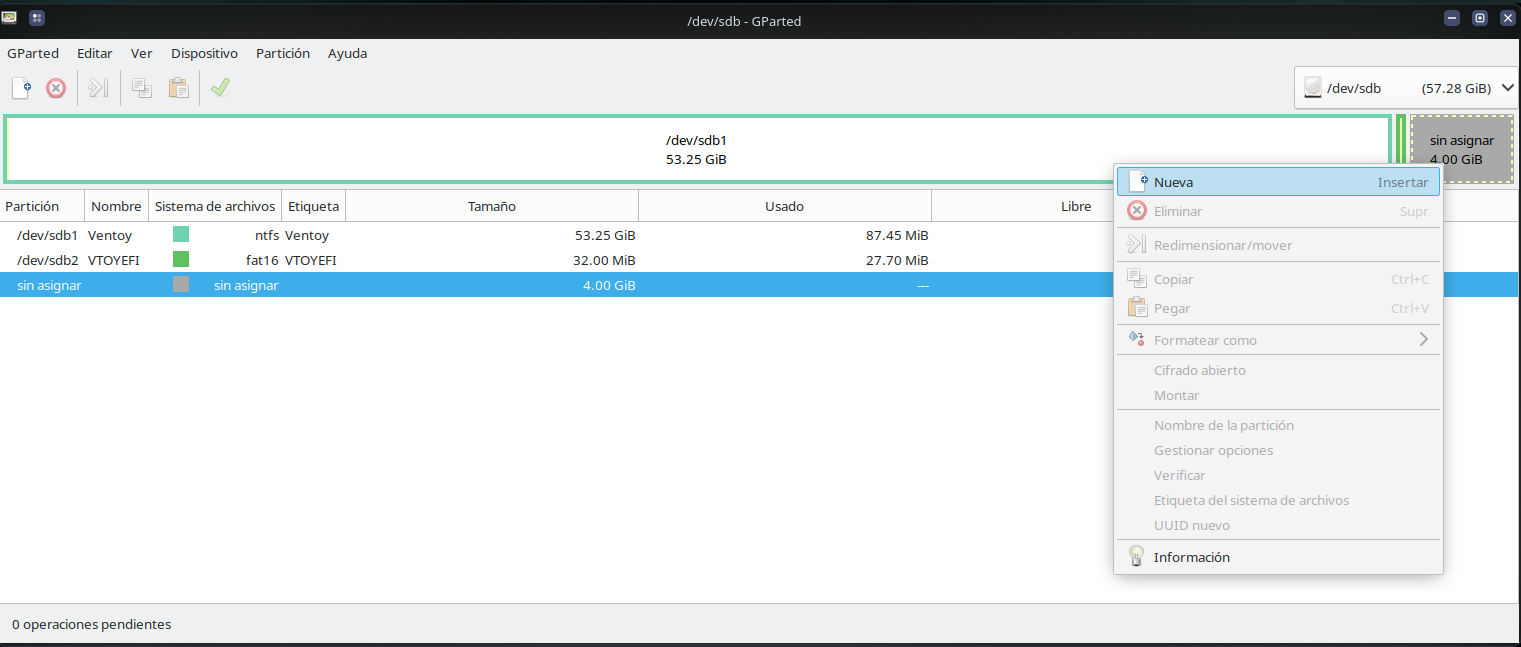The height and width of the screenshot is (647, 1521).
Task: Click the 27.70 MiB used cell
Action: click(x=897, y=260)
